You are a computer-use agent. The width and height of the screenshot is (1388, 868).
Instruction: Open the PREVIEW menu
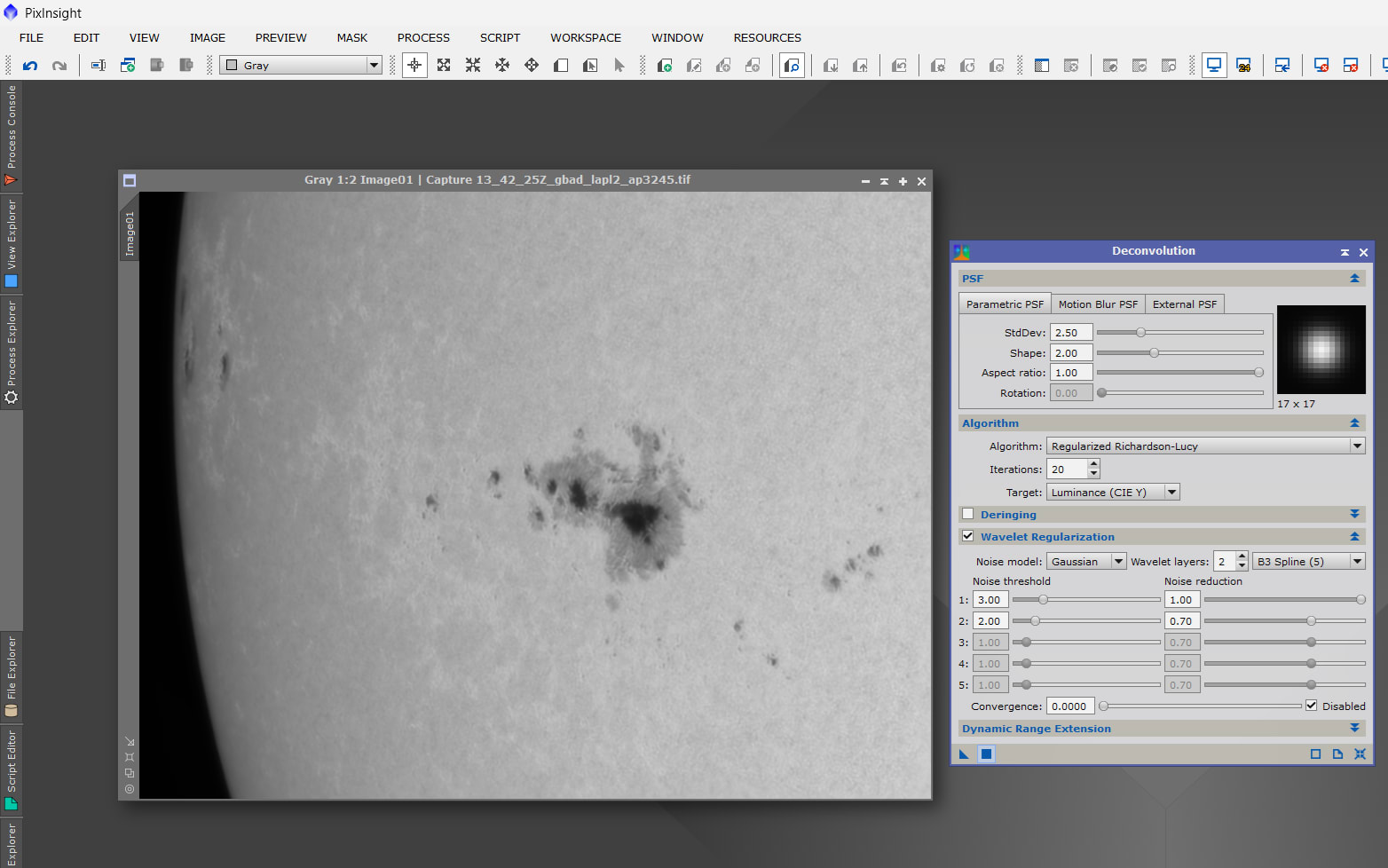tap(280, 37)
